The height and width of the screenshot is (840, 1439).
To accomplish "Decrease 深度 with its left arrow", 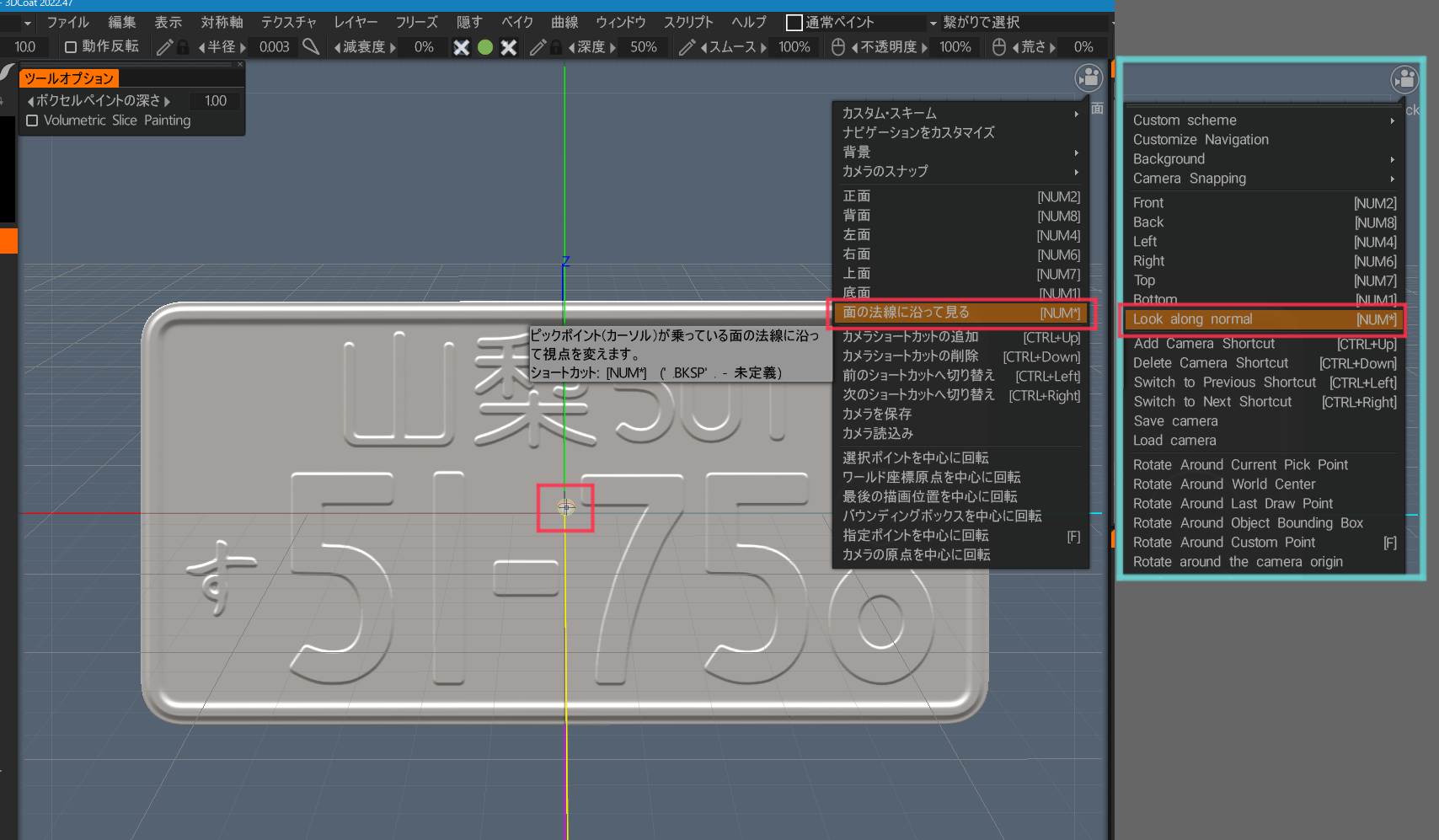I will 571,47.
